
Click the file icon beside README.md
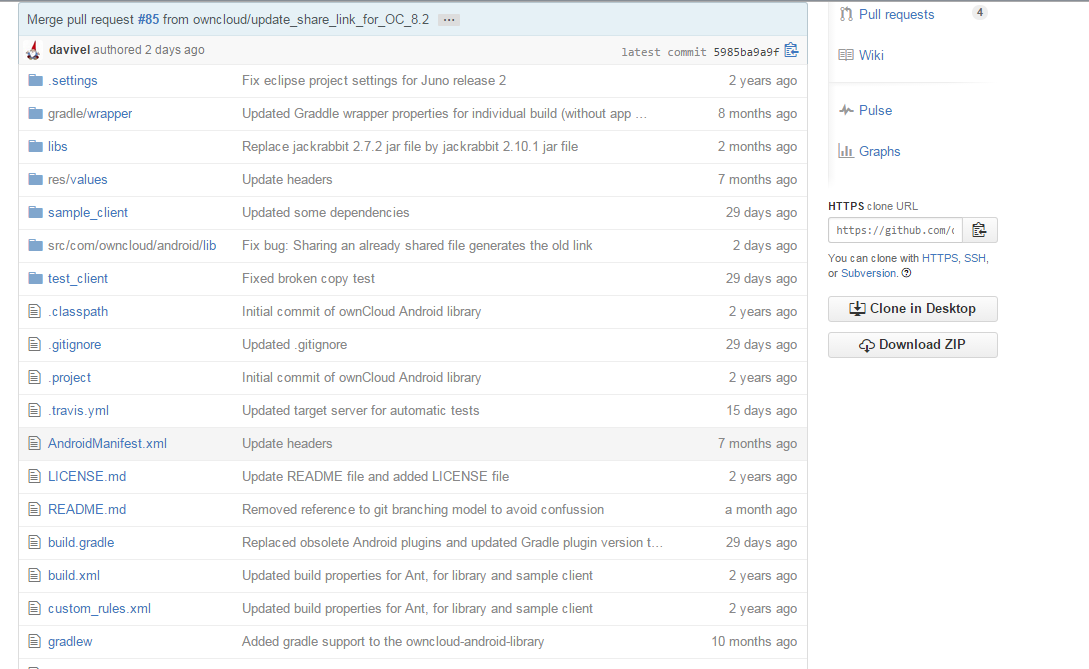[35, 509]
